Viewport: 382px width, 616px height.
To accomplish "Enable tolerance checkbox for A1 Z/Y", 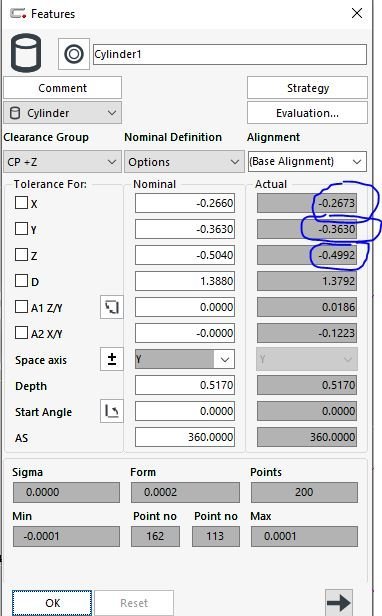I will click(x=21, y=306).
